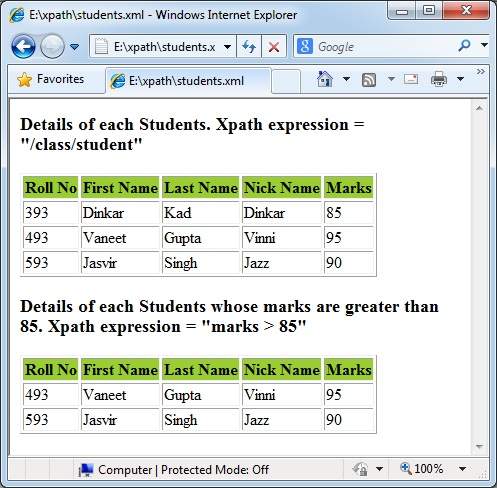497x488 pixels.
Task: Open the recent pages dropdown arrow
Action: tap(75, 47)
